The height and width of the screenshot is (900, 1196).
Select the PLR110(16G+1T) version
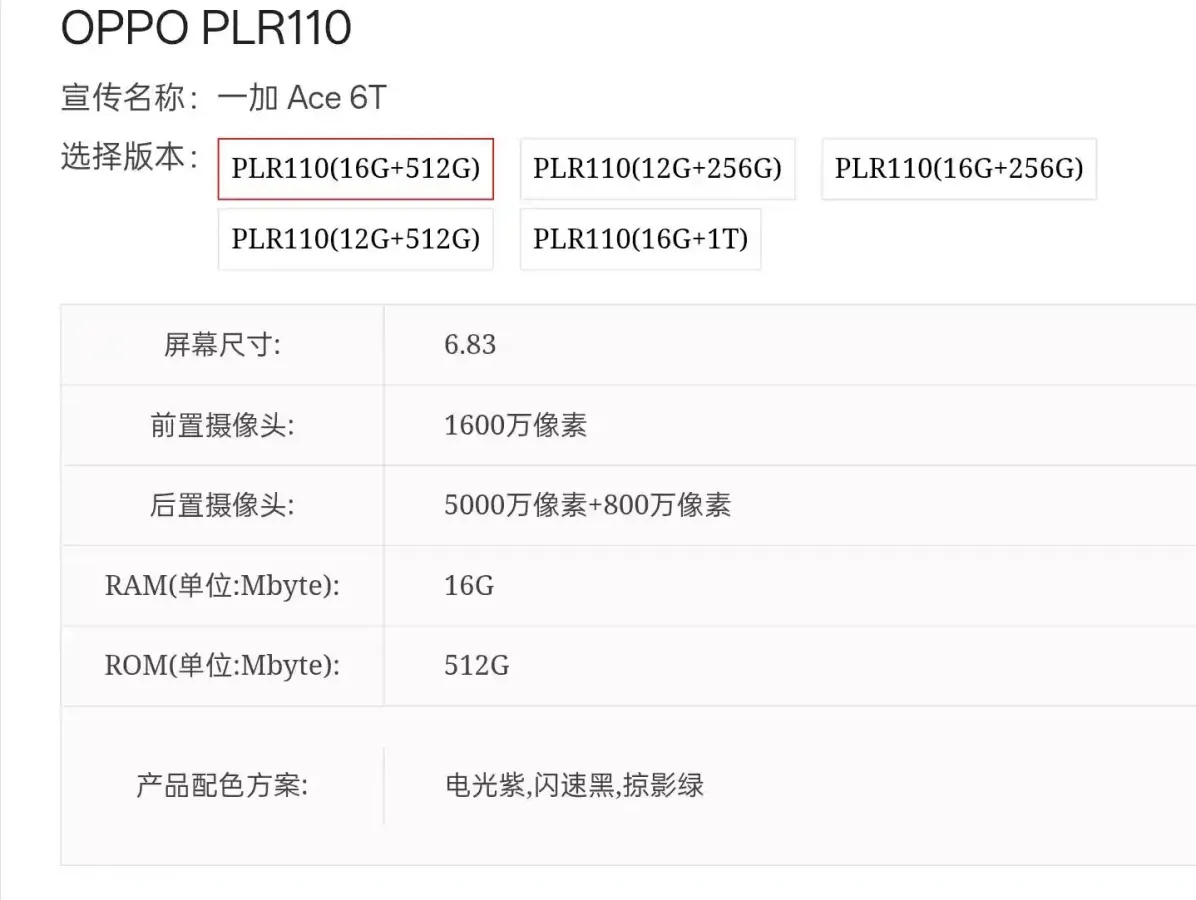point(640,239)
